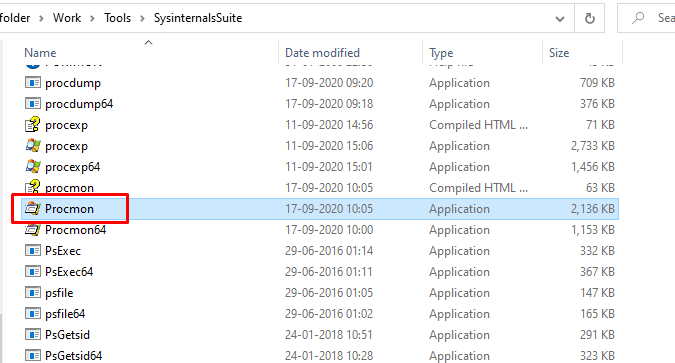The image size is (675, 363).
Task: Sort by the Name column header
Action: coord(40,53)
